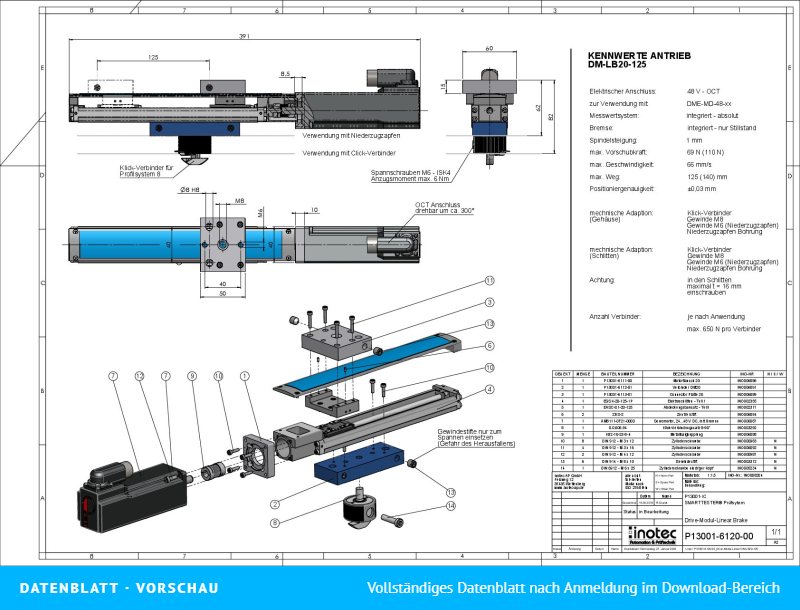Click the 391 overall length dimension
The width and height of the screenshot is (800, 610).
point(244,37)
